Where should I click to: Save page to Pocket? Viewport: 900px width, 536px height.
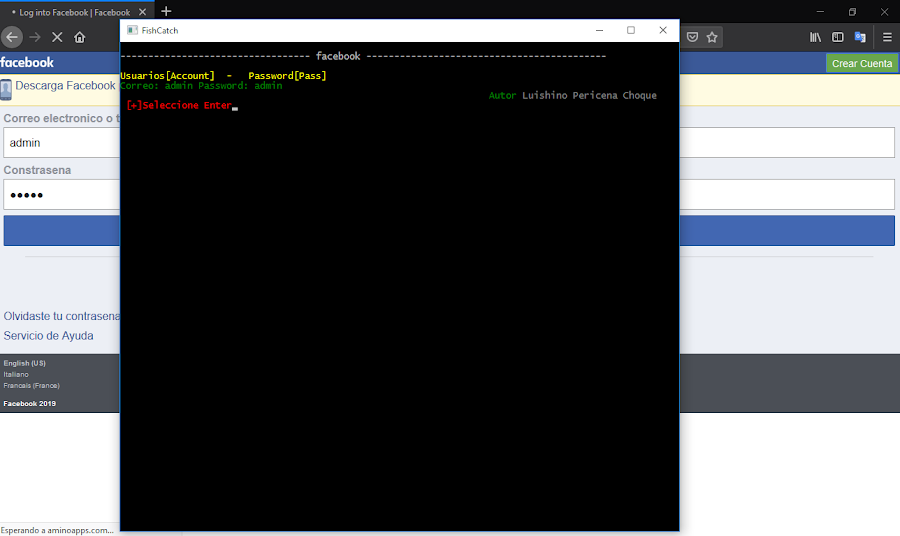point(693,37)
